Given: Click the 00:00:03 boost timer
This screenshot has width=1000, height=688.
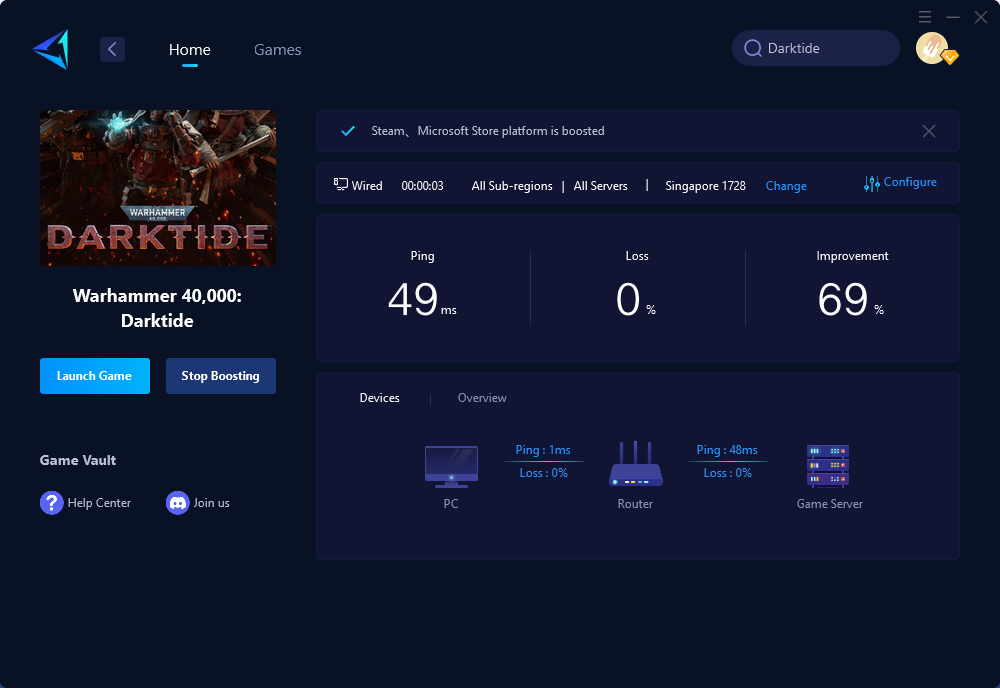Looking at the screenshot, I should (422, 186).
